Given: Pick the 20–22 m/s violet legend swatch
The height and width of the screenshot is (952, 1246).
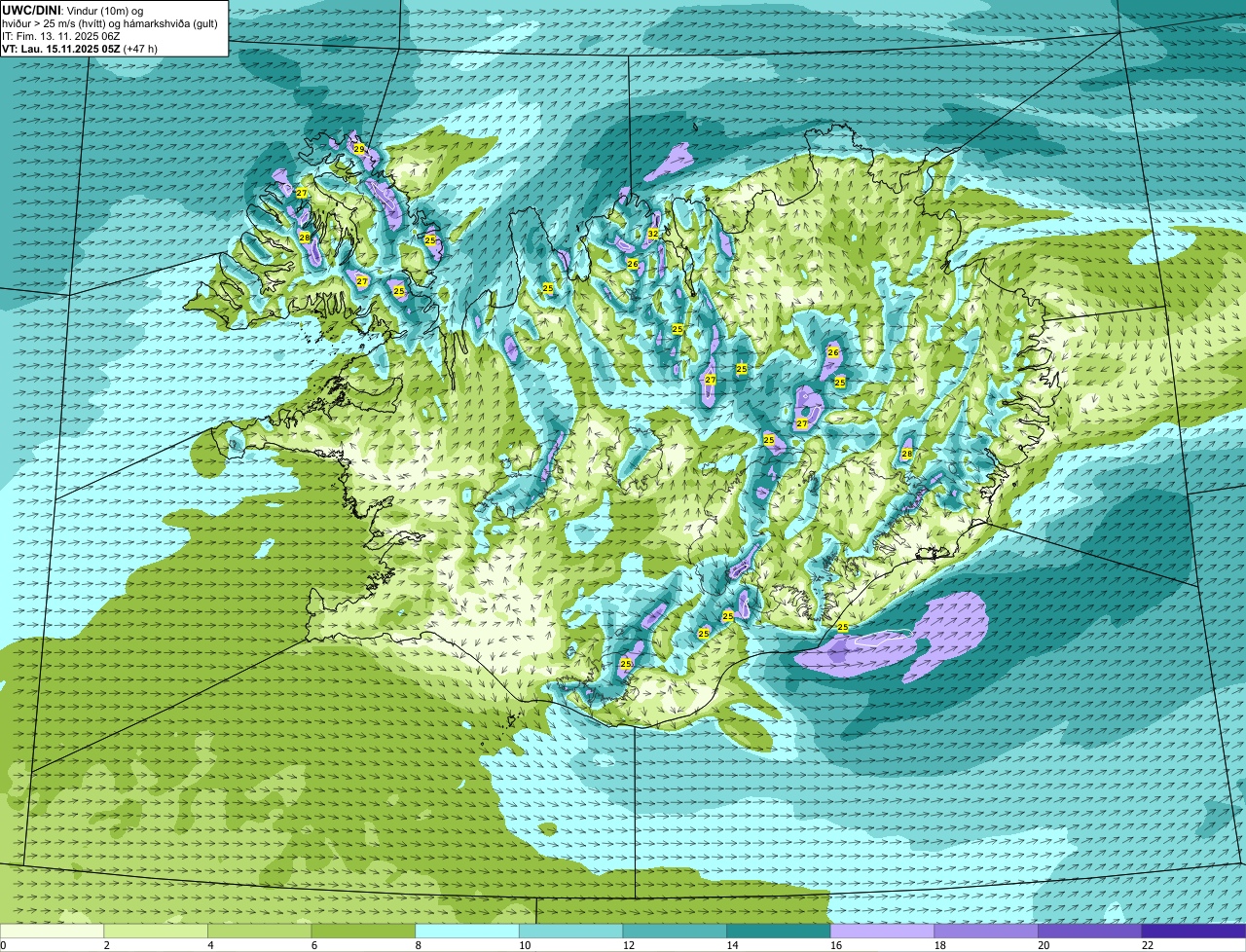Looking at the screenshot, I should [1089, 931].
